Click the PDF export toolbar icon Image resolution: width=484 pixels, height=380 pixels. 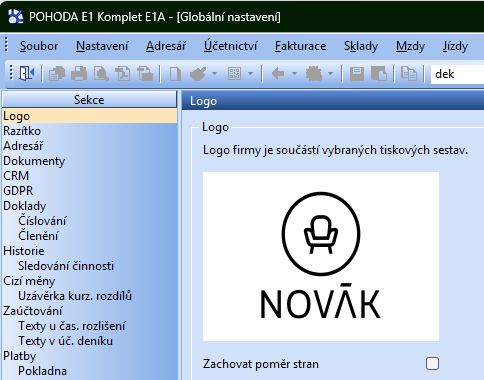tap(123, 73)
